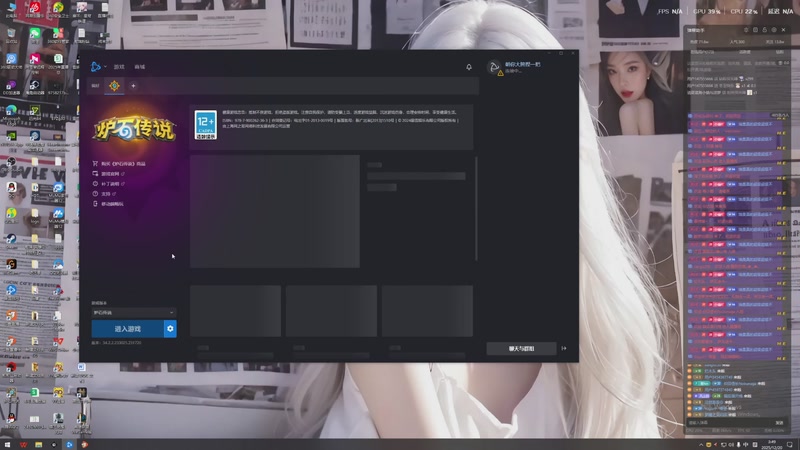This screenshot has width=800, height=450.
Task: Open the 商城 menu in Battle.net
Action: [x=140, y=67]
